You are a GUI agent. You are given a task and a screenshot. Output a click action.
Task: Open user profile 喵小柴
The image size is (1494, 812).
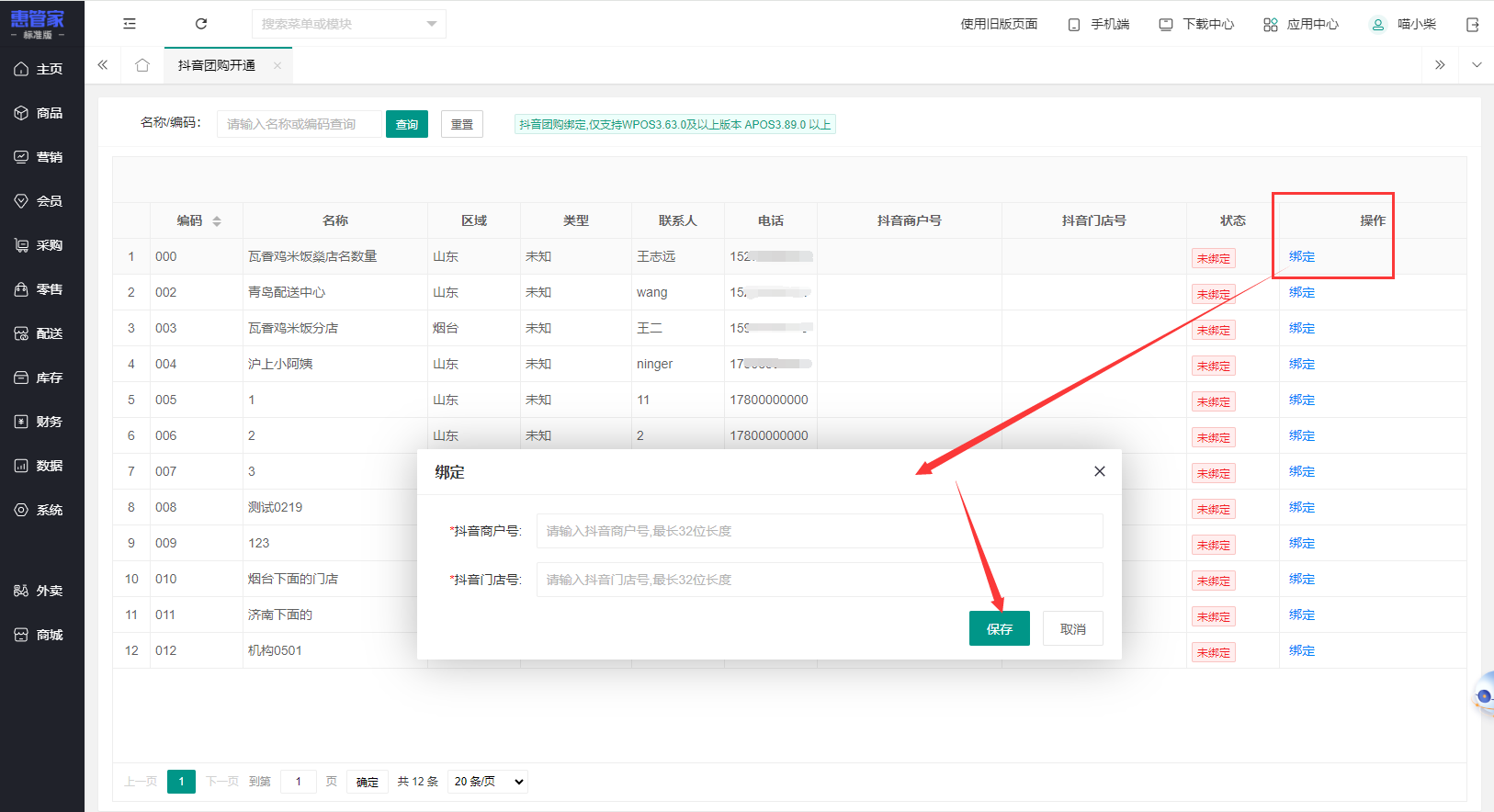[x=1403, y=24]
